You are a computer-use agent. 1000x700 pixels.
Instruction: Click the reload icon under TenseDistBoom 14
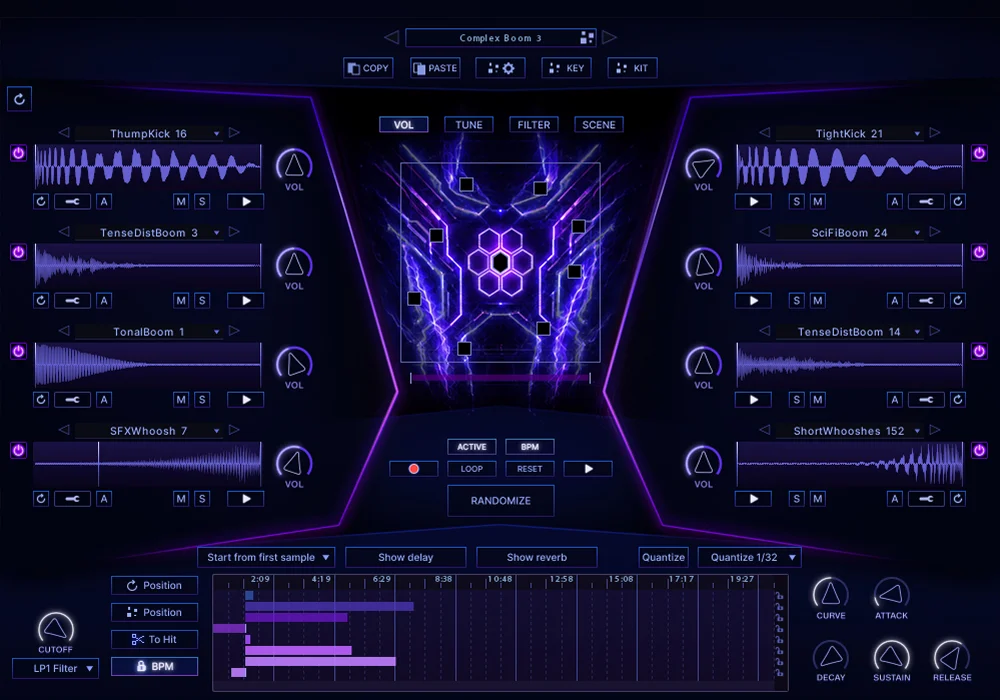tap(957, 400)
